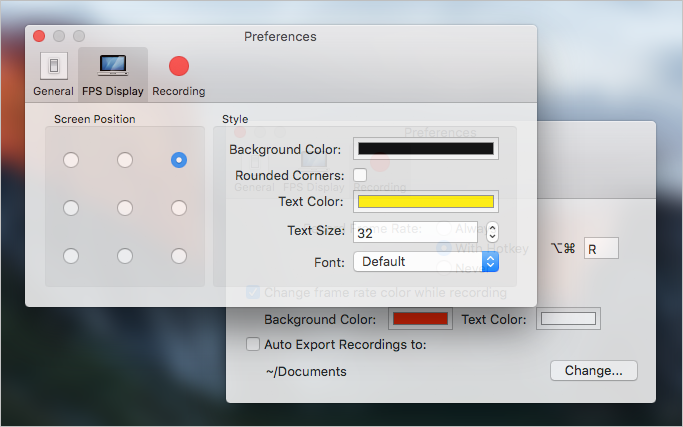Enable Auto Export Recordings checkbox
This screenshot has height=427, width=683.
pyautogui.click(x=253, y=344)
